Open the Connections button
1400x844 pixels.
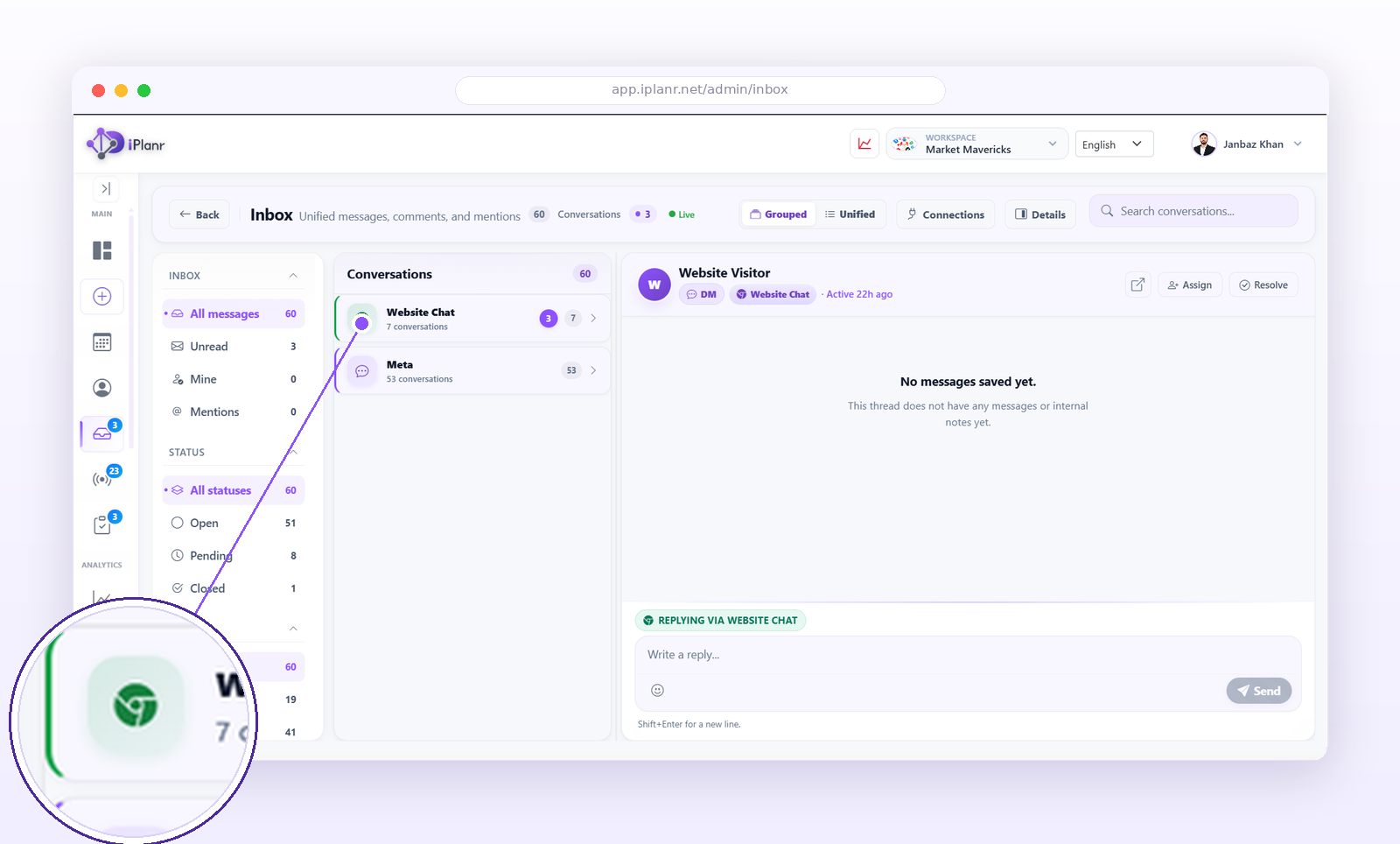click(946, 215)
